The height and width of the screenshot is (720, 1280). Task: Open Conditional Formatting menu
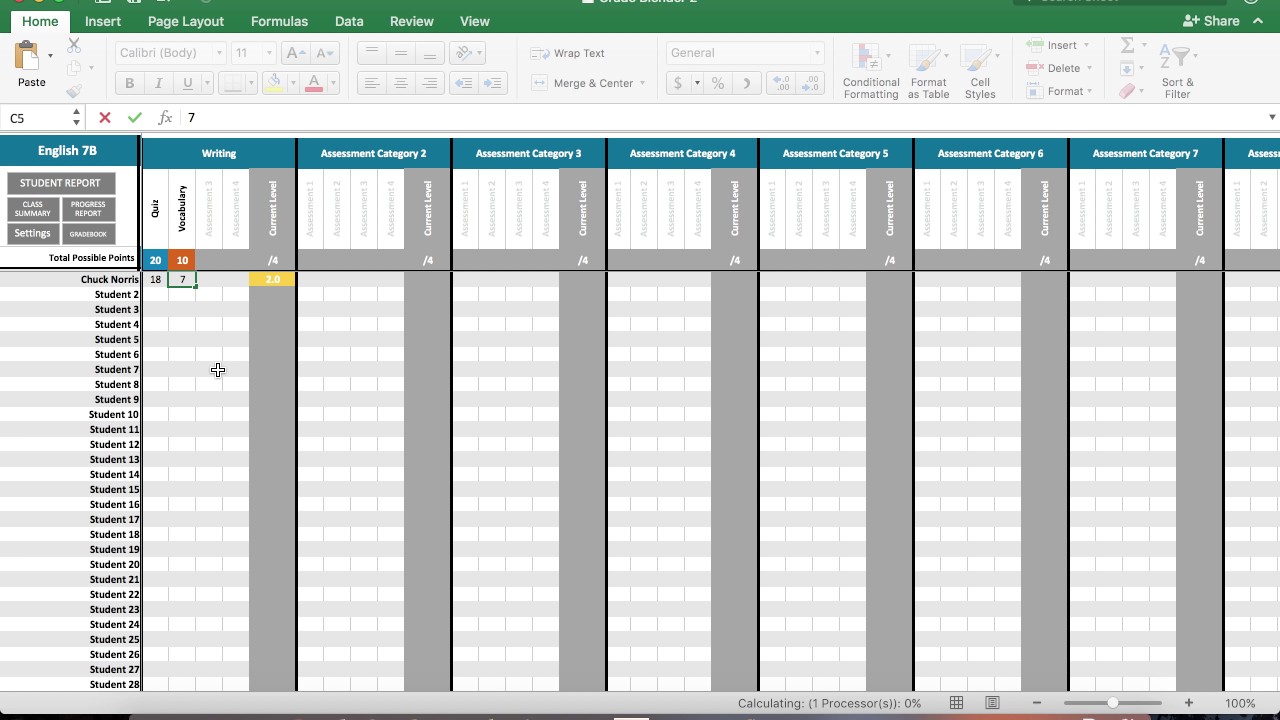pos(870,71)
